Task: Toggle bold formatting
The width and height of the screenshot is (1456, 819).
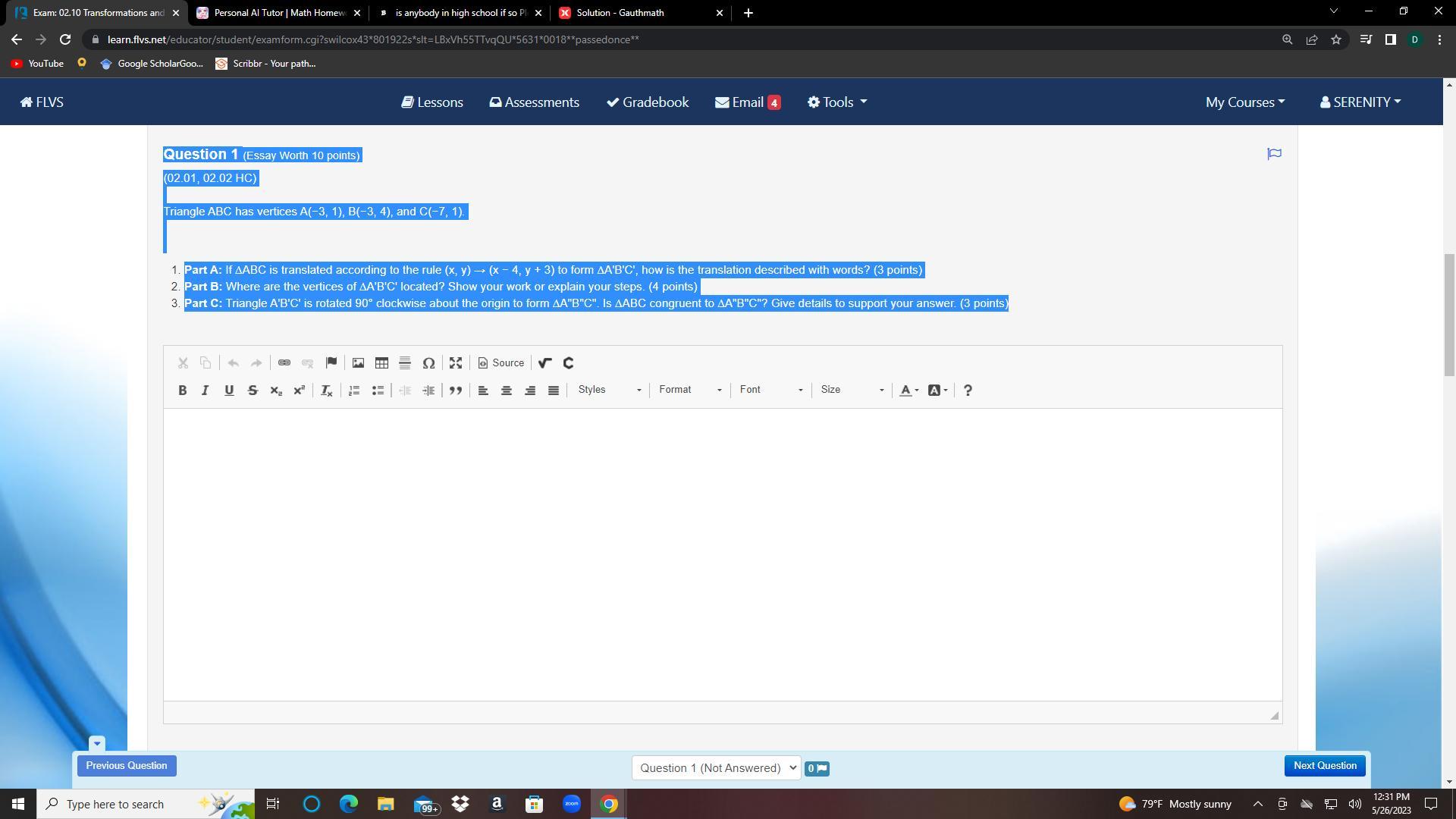Action: (x=182, y=391)
